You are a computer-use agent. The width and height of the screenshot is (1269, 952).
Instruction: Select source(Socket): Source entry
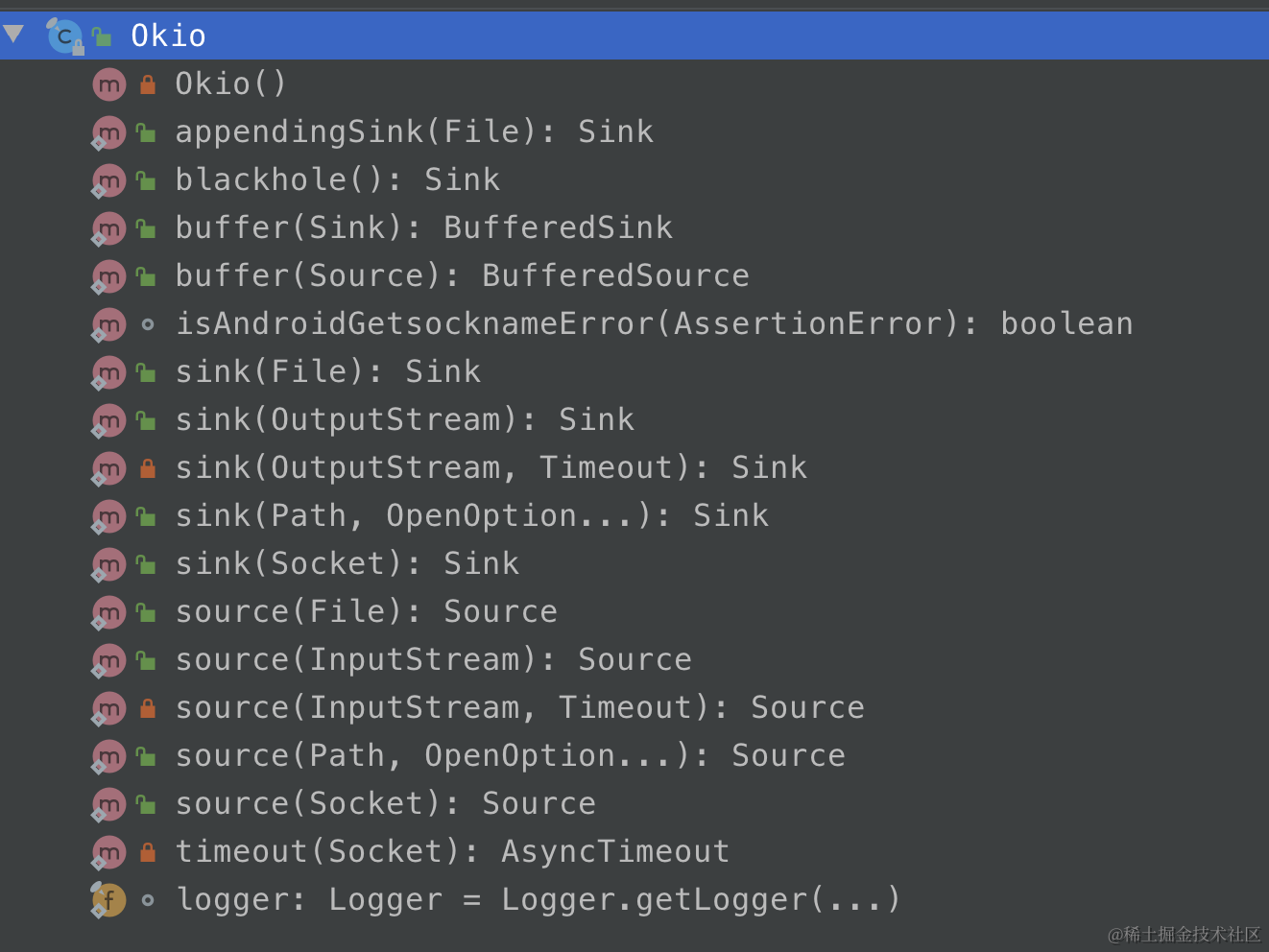point(385,803)
